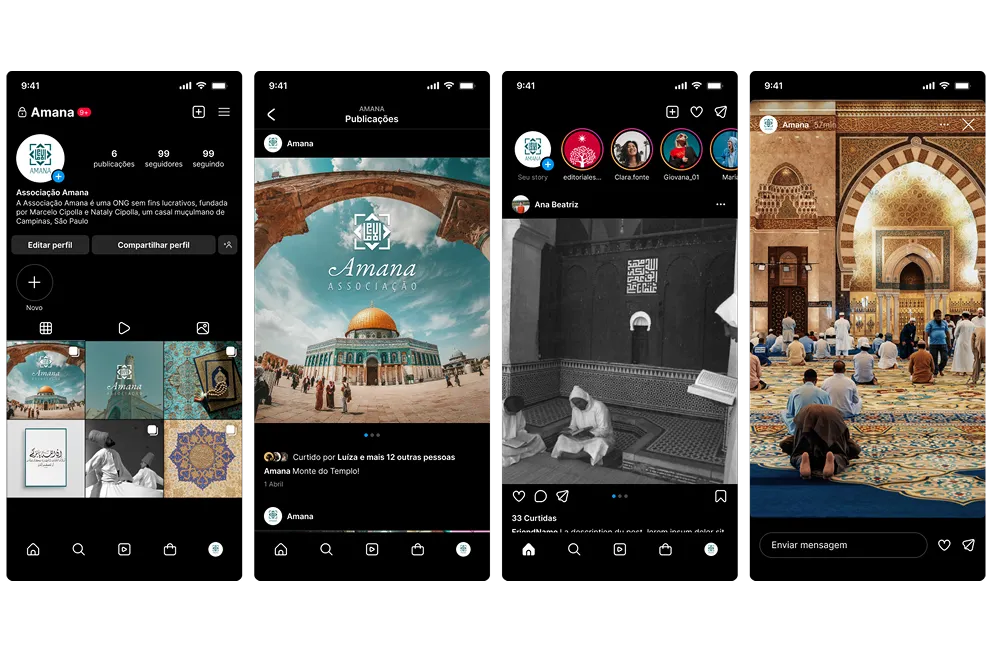Tap shop bag icon in profile screen bottom bar
The width and height of the screenshot is (992, 646).
coord(170,549)
